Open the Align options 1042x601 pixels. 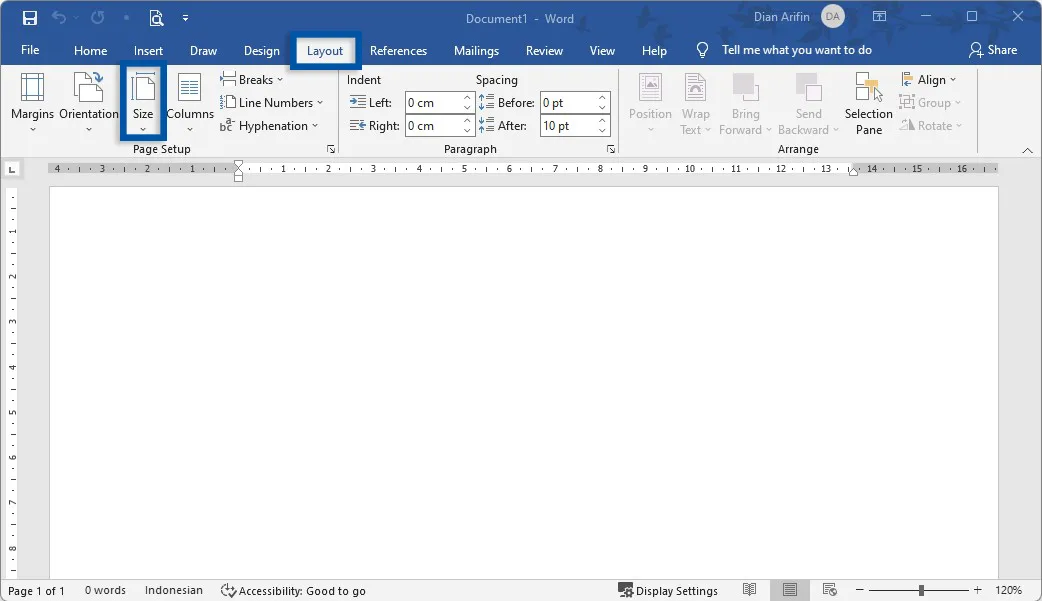click(x=929, y=79)
